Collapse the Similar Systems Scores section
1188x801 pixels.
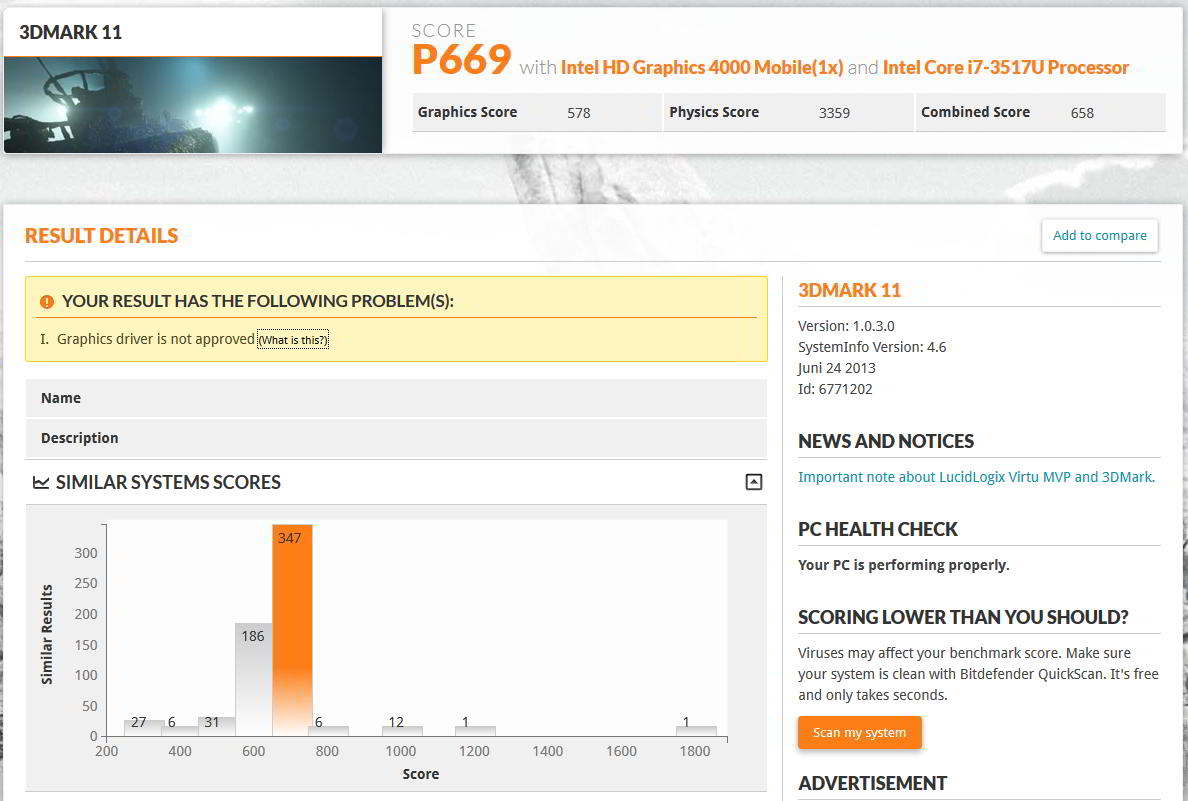point(754,482)
